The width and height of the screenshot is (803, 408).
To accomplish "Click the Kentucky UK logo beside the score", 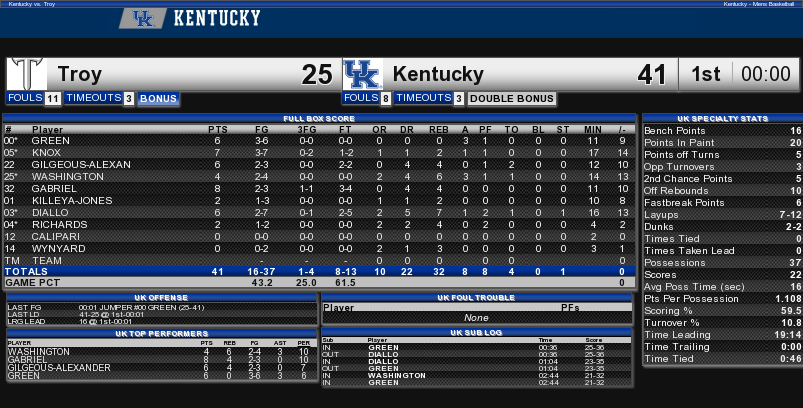I will pos(363,74).
